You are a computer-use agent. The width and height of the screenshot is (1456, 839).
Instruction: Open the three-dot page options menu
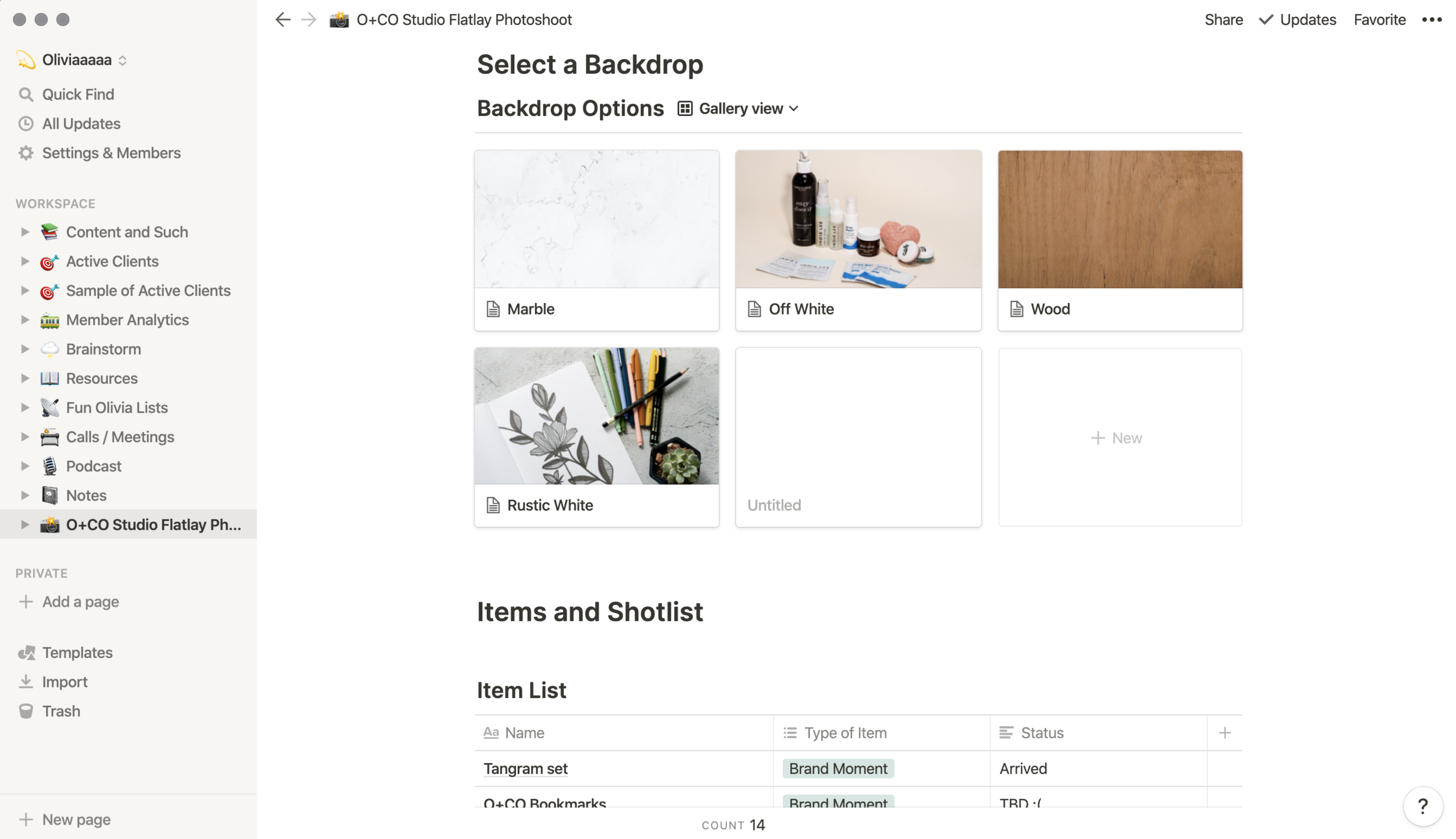point(1432,20)
